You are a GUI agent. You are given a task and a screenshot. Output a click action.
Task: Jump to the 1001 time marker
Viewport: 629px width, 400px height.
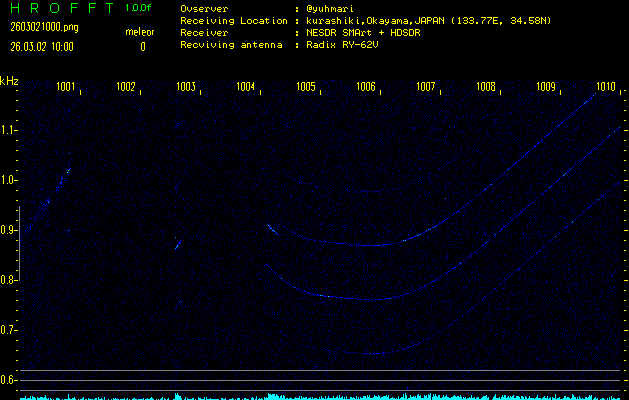[66, 87]
